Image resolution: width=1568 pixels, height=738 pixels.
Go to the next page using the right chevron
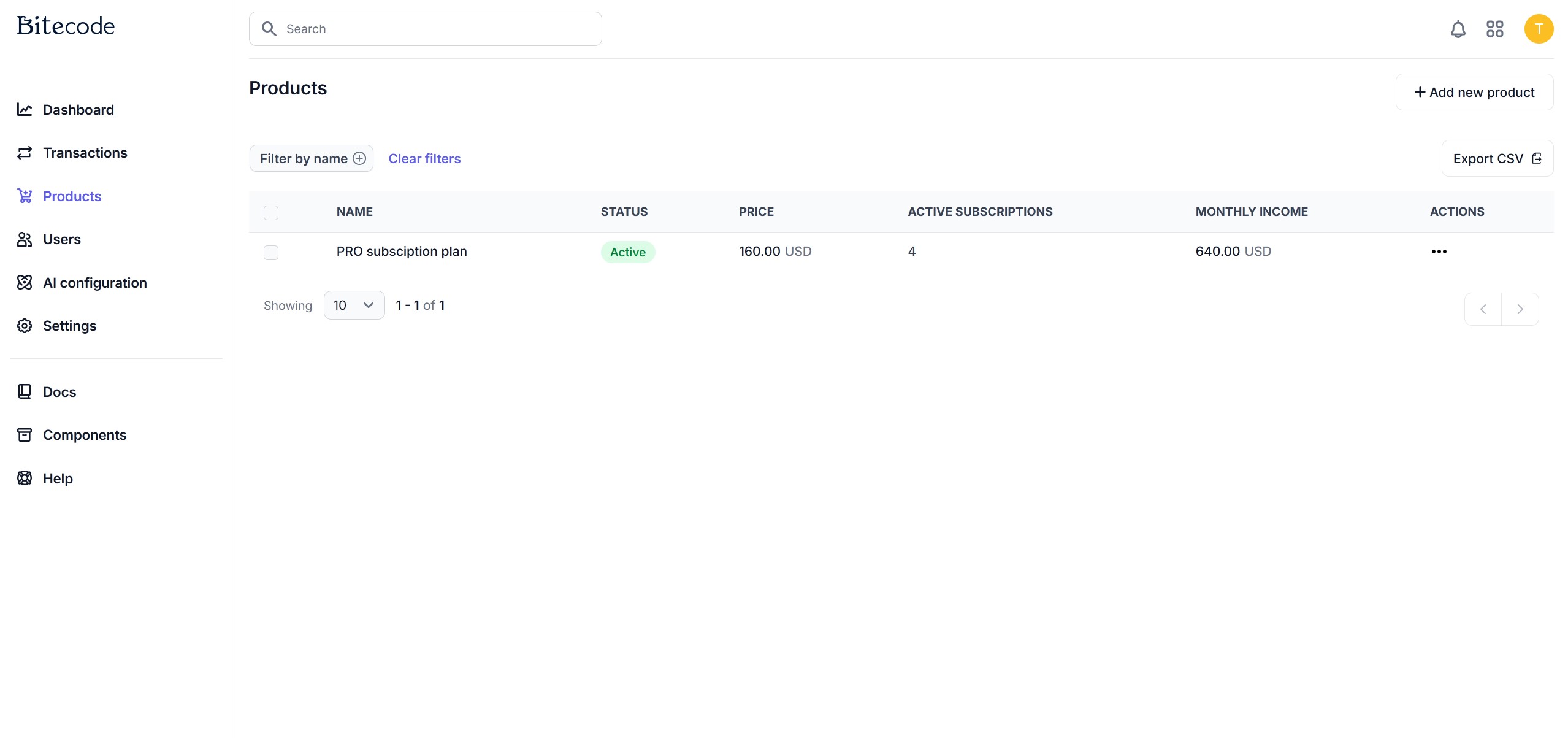click(x=1520, y=309)
